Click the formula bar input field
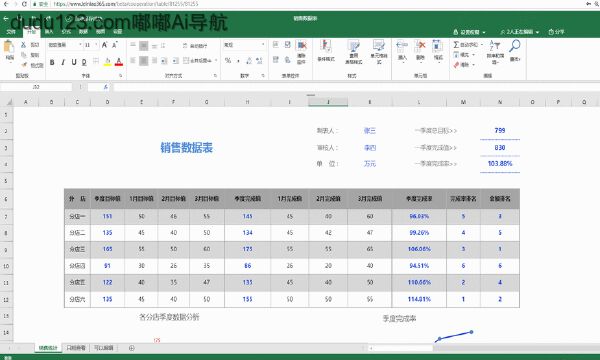Image resolution: width=600 pixels, height=360 pixels. coord(356,87)
